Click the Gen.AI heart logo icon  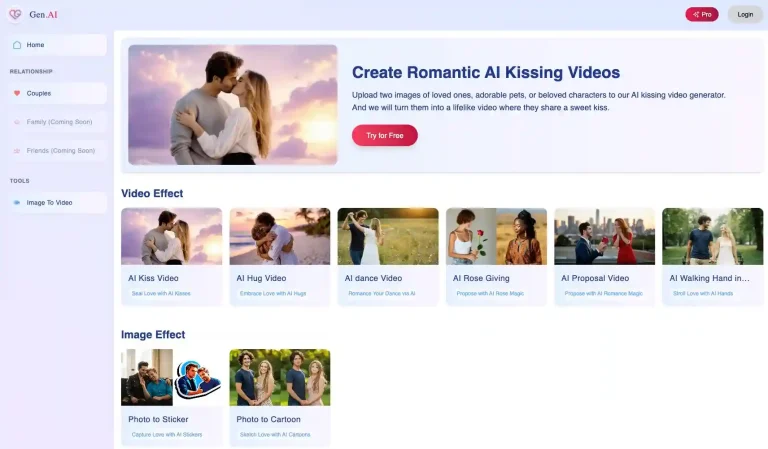[17, 14]
